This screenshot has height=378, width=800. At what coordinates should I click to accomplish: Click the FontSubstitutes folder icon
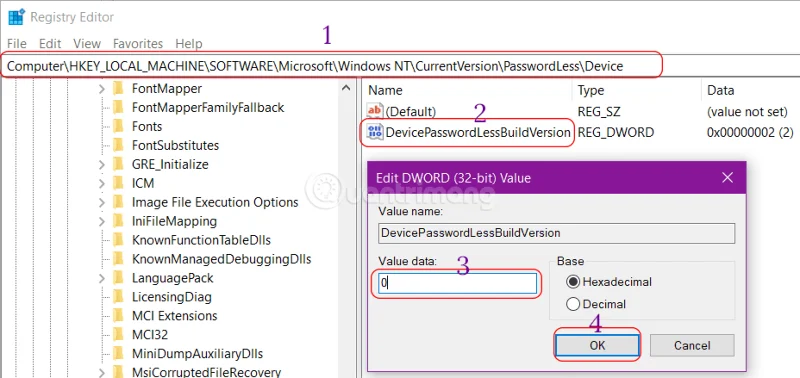[x=118, y=145]
